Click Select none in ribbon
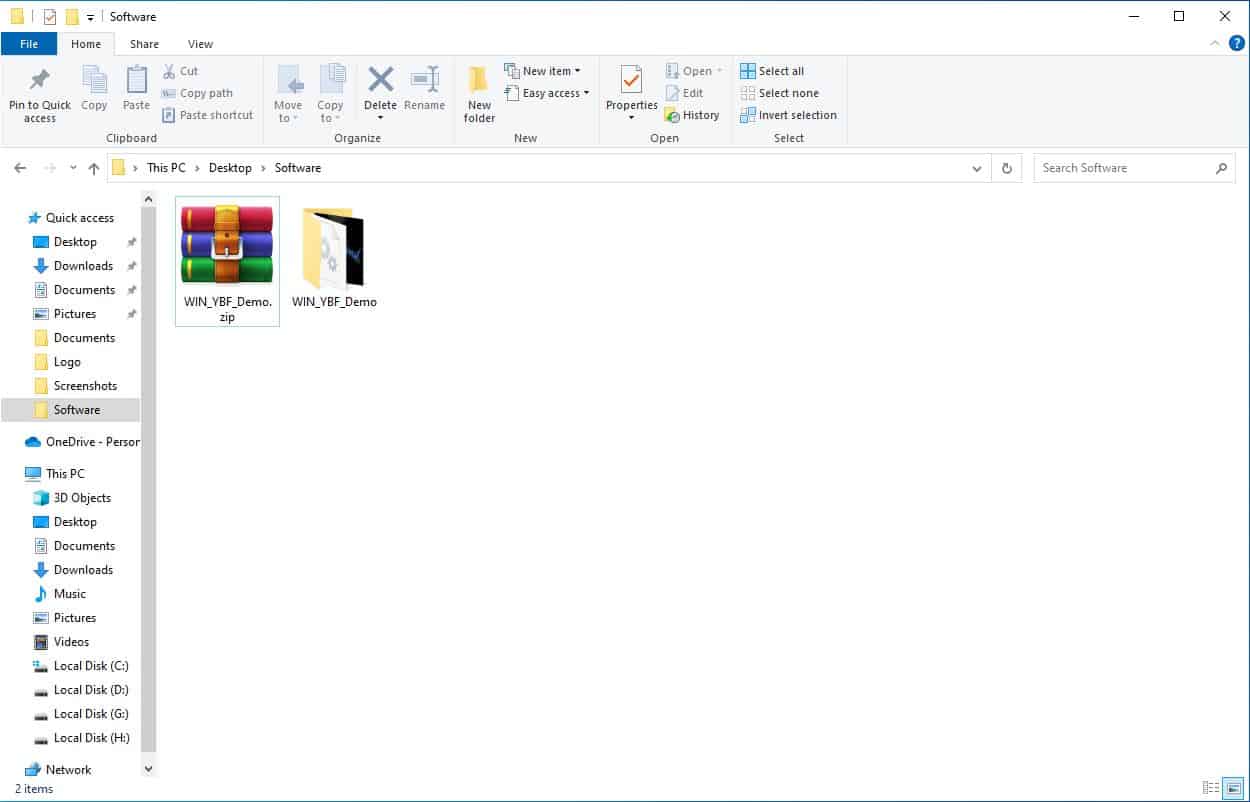The height and width of the screenshot is (802, 1250). pos(779,93)
